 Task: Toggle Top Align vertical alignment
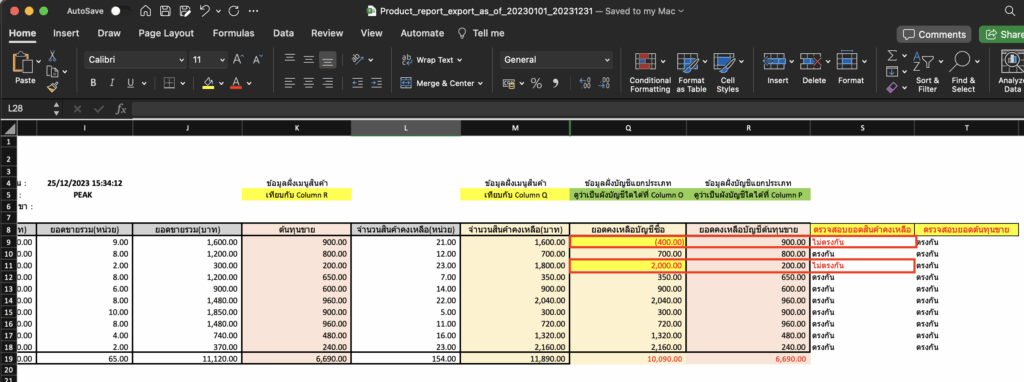[290, 59]
